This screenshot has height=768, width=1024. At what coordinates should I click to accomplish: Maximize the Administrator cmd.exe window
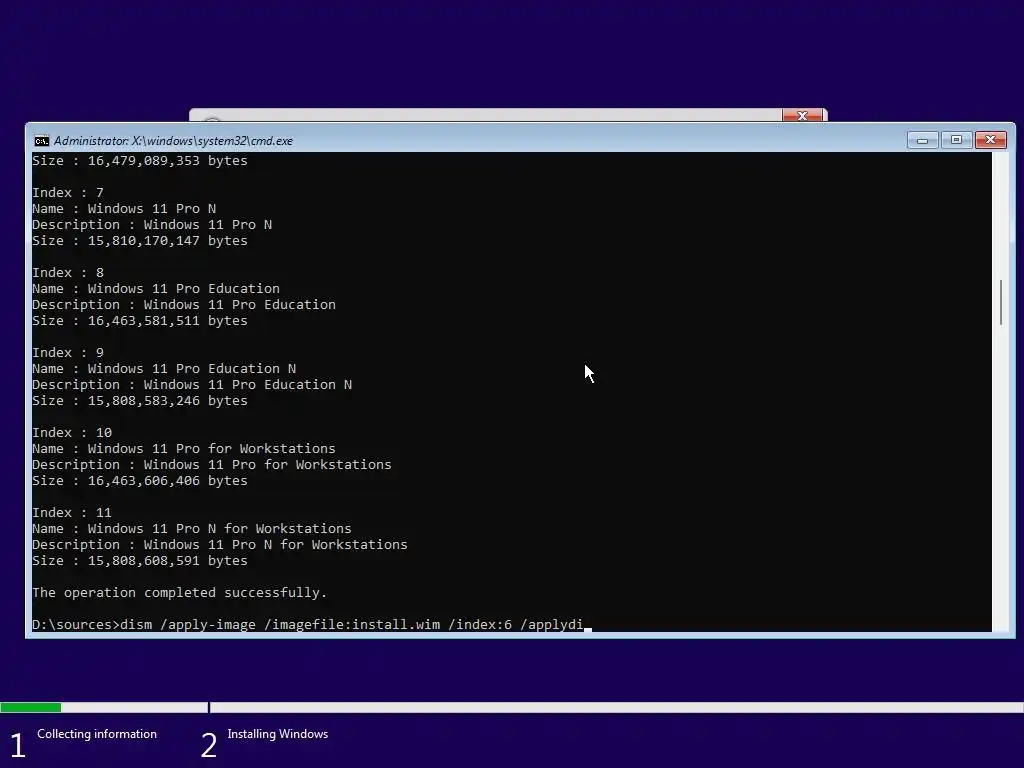pos(956,140)
